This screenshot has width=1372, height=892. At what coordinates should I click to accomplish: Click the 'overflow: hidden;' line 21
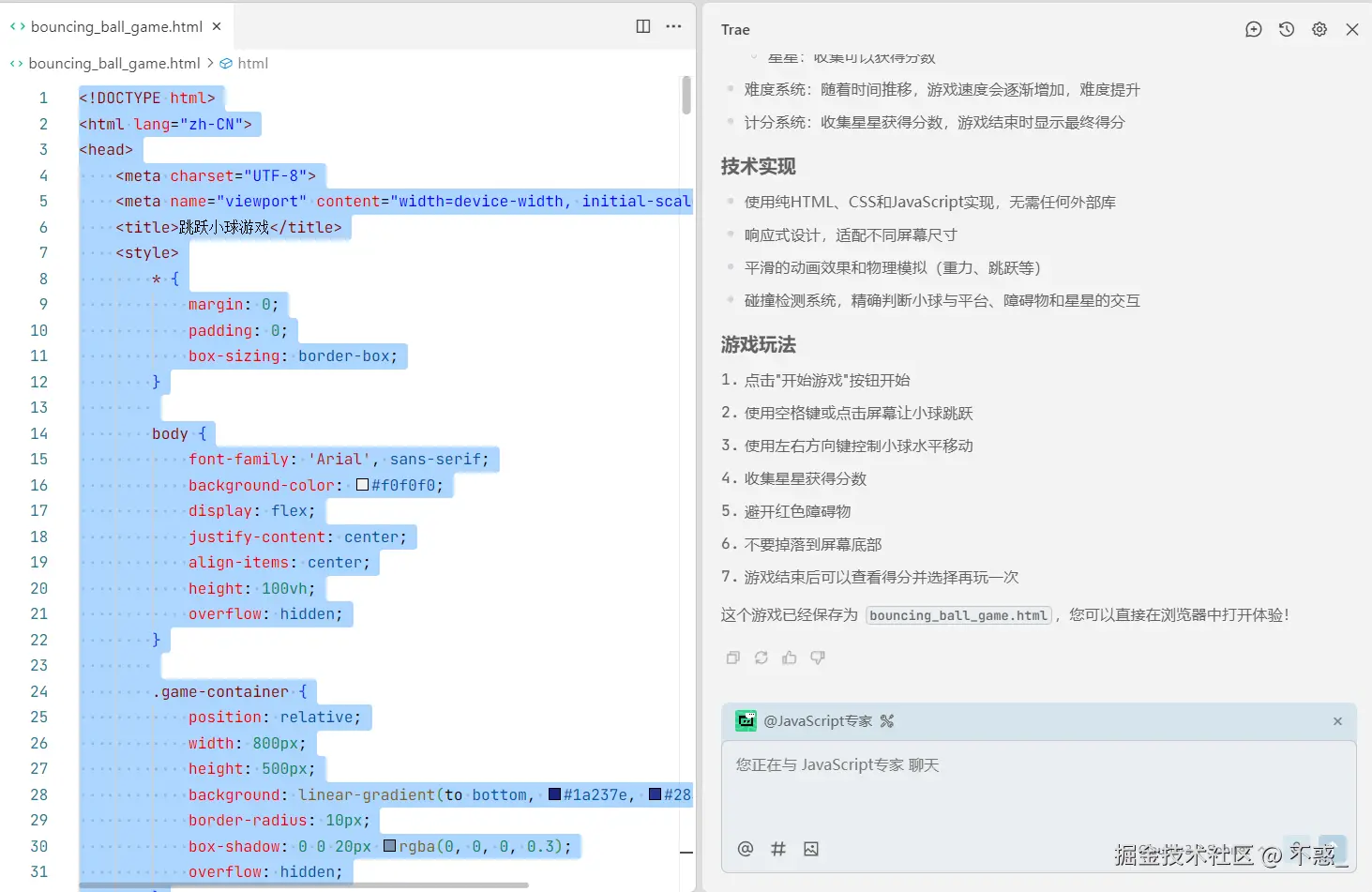click(265, 613)
